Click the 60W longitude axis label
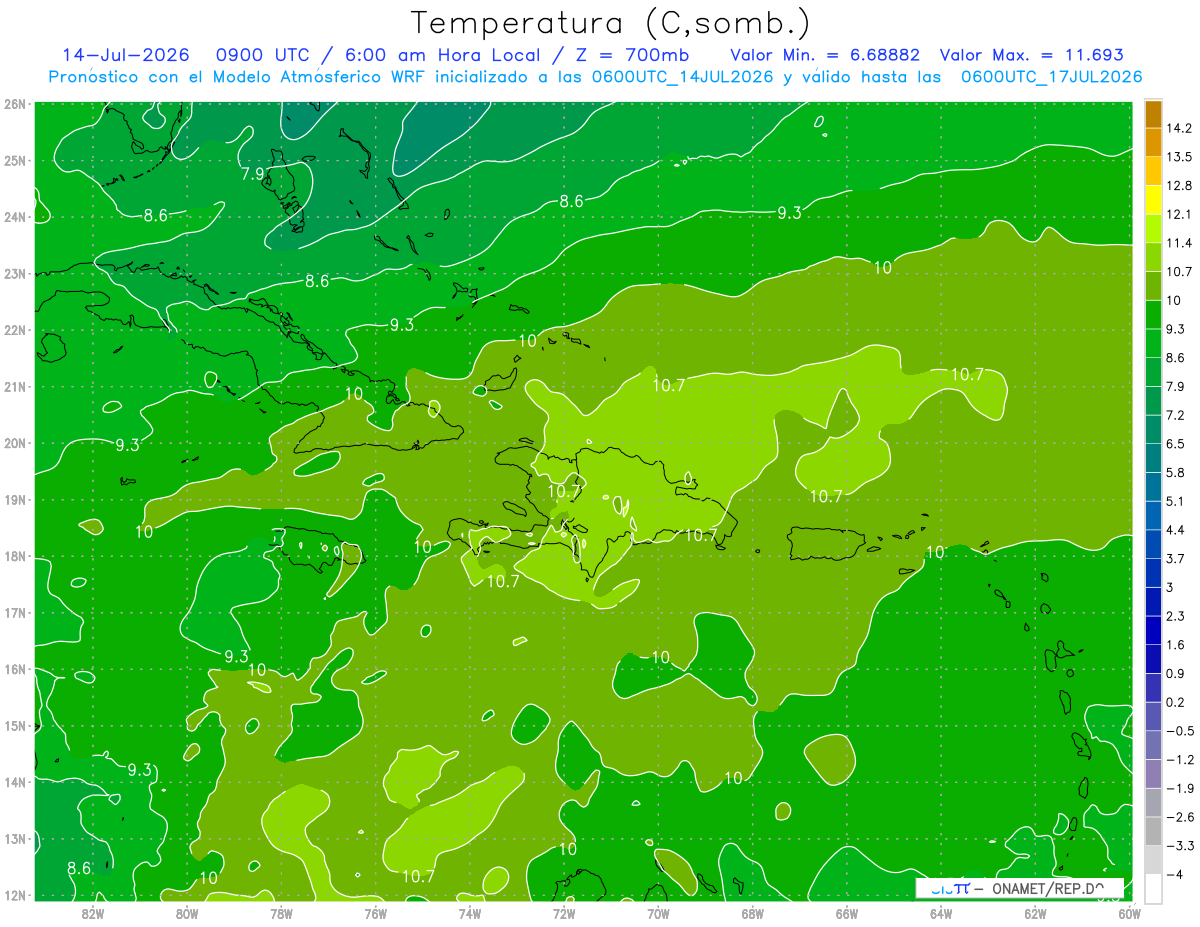Image resolution: width=1200 pixels, height=927 pixels. click(1130, 913)
